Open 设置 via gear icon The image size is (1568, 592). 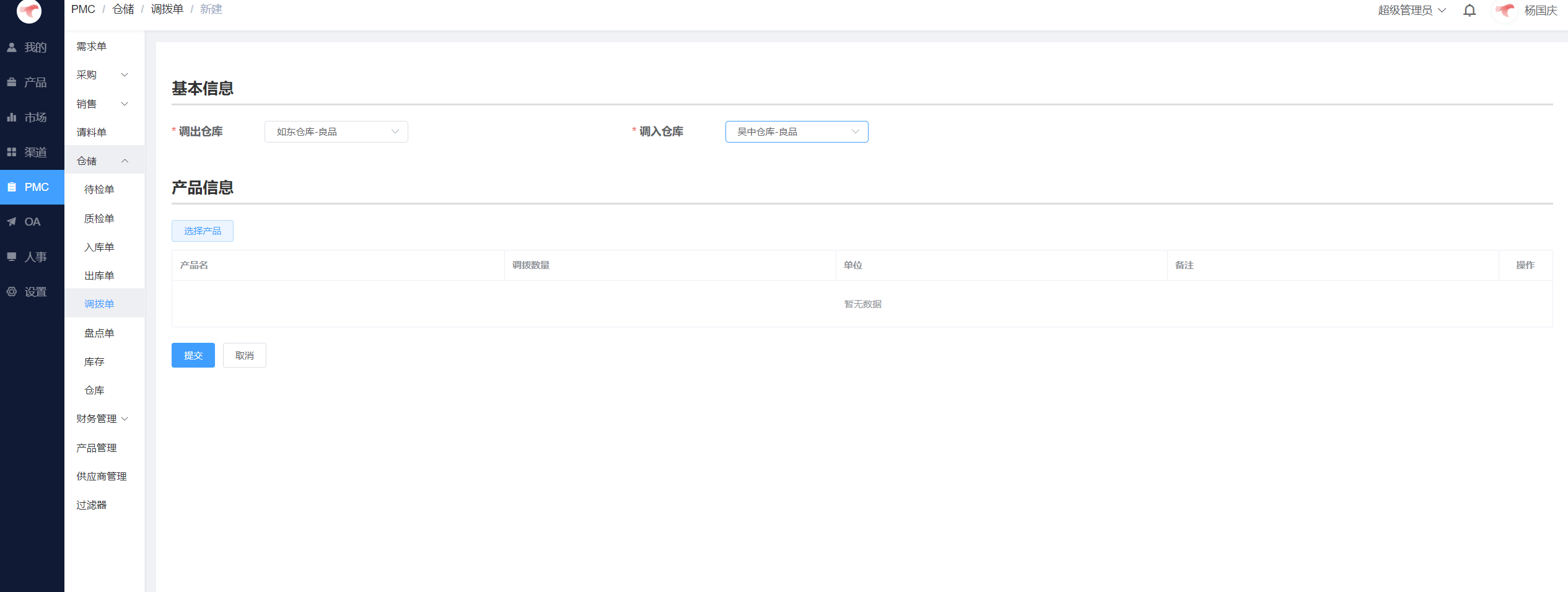tap(12, 291)
